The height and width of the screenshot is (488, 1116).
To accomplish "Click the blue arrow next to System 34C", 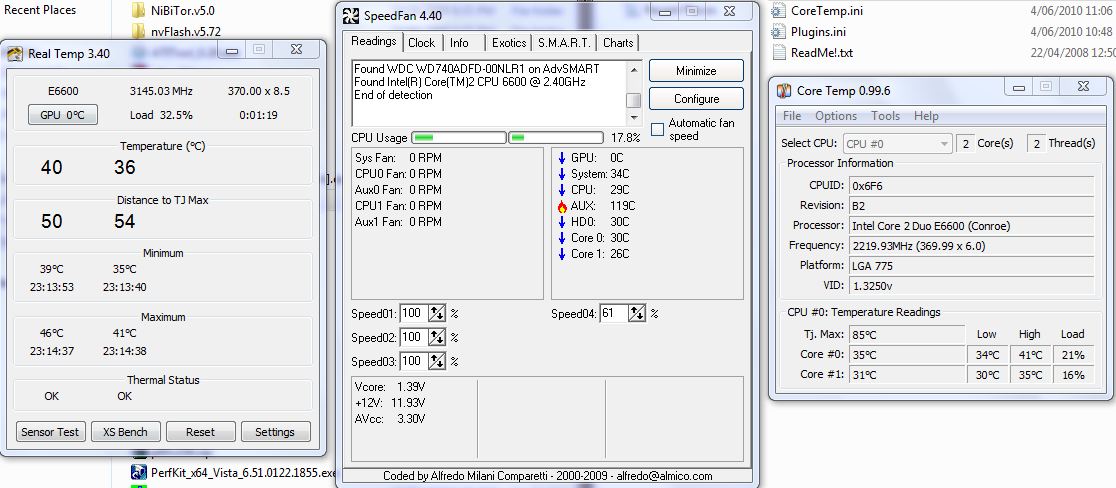I will [562, 174].
